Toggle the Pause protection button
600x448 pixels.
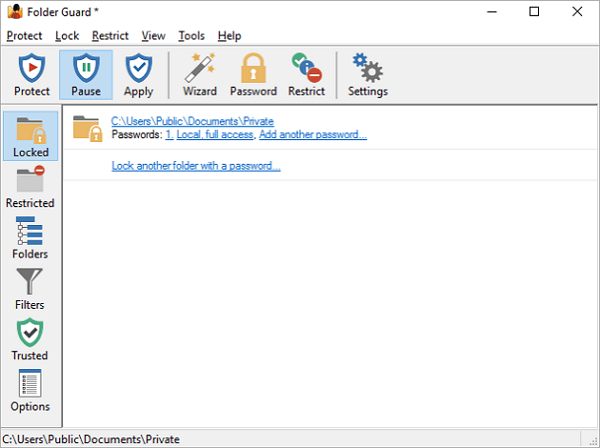pos(86,75)
